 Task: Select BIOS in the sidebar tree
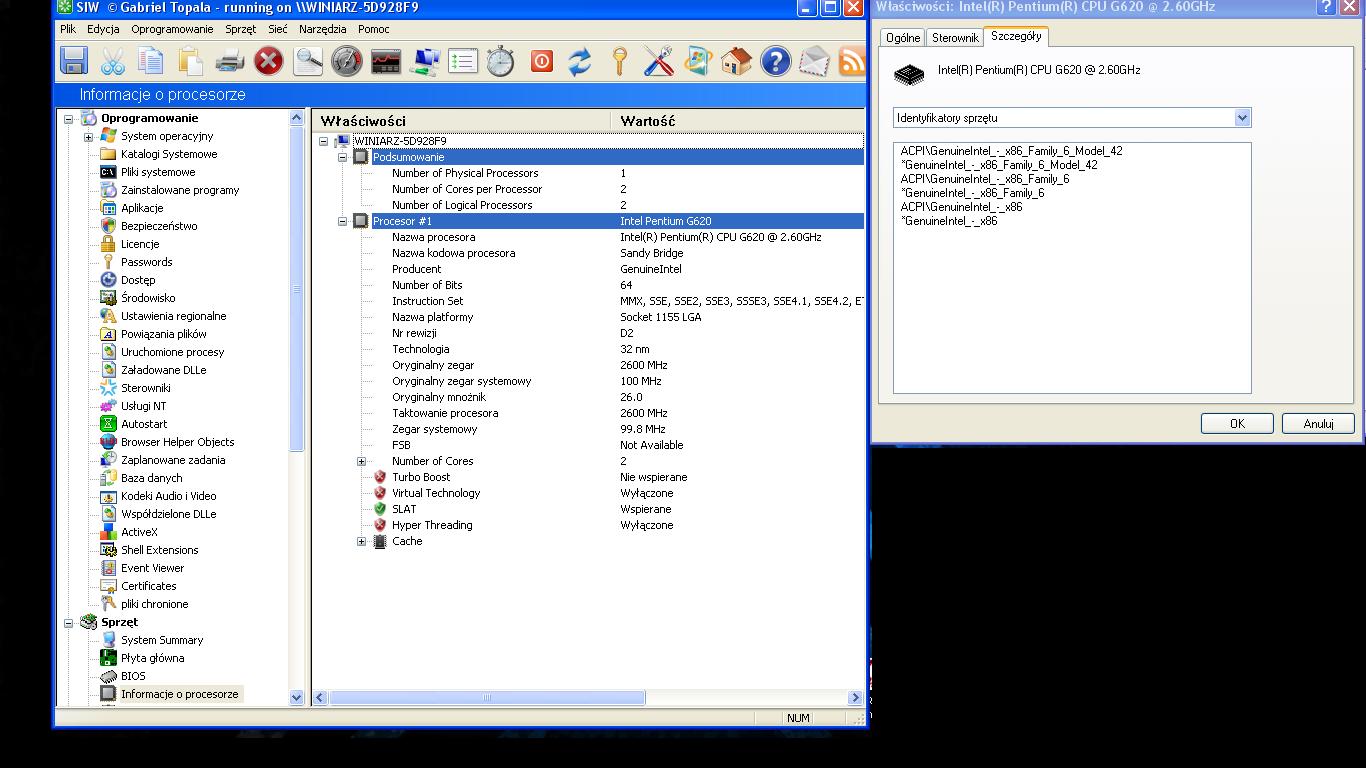[x=133, y=676]
